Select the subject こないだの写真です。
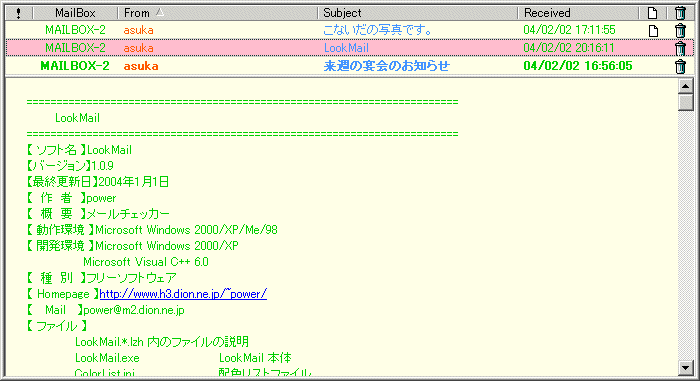Viewport: 700px width, 381px height. pyautogui.click(x=378, y=30)
